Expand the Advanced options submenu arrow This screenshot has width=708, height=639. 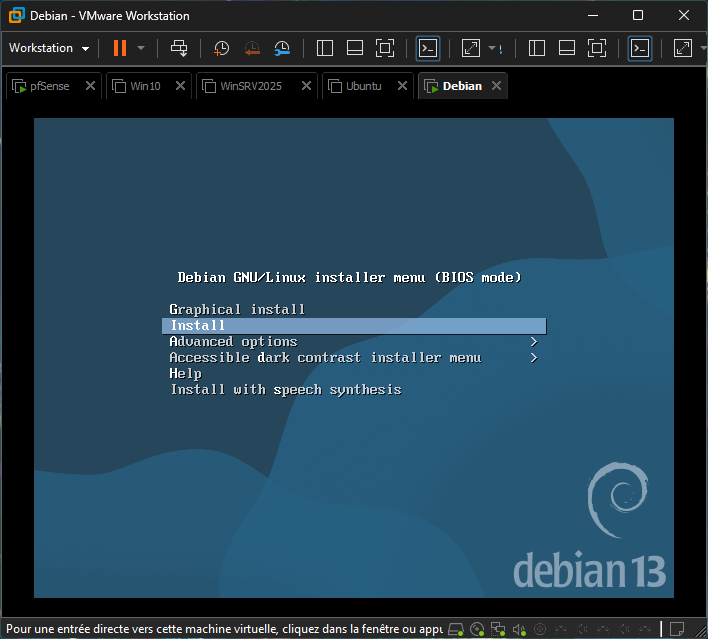coord(534,342)
